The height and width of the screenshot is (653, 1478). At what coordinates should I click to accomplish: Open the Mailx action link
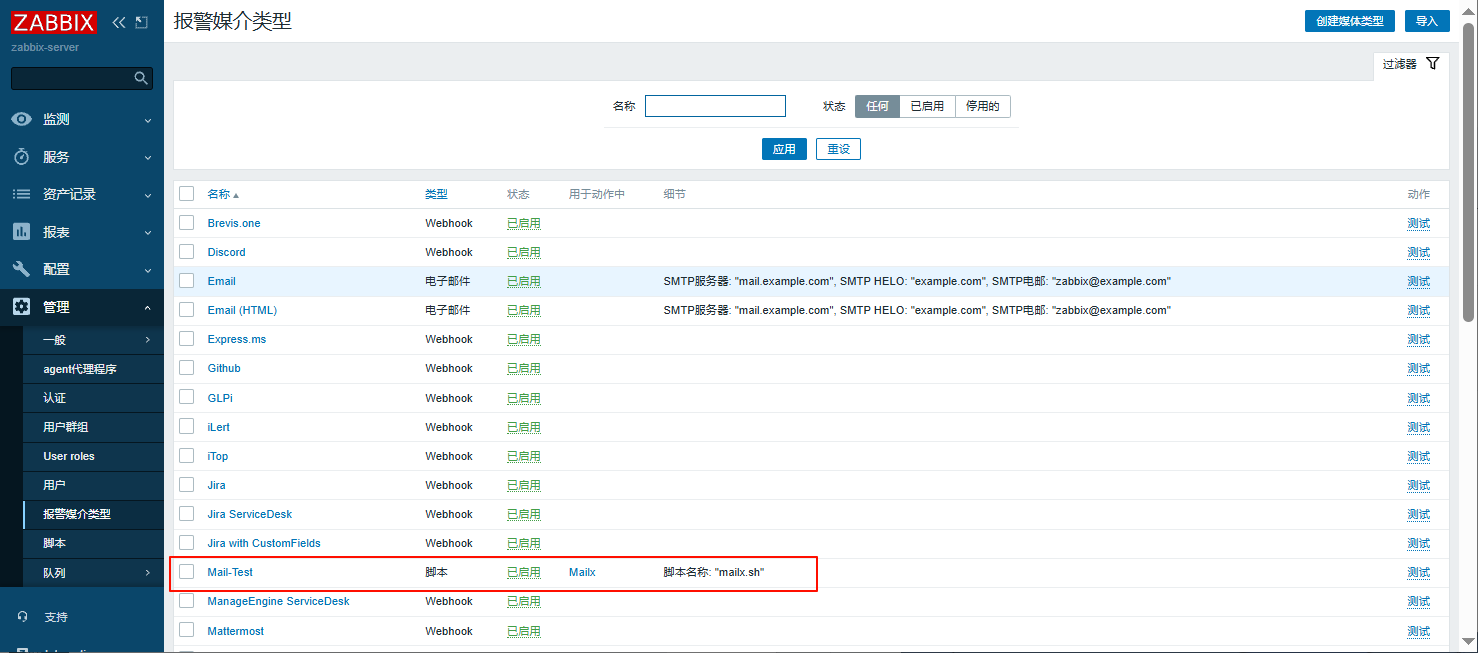pos(582,572)
